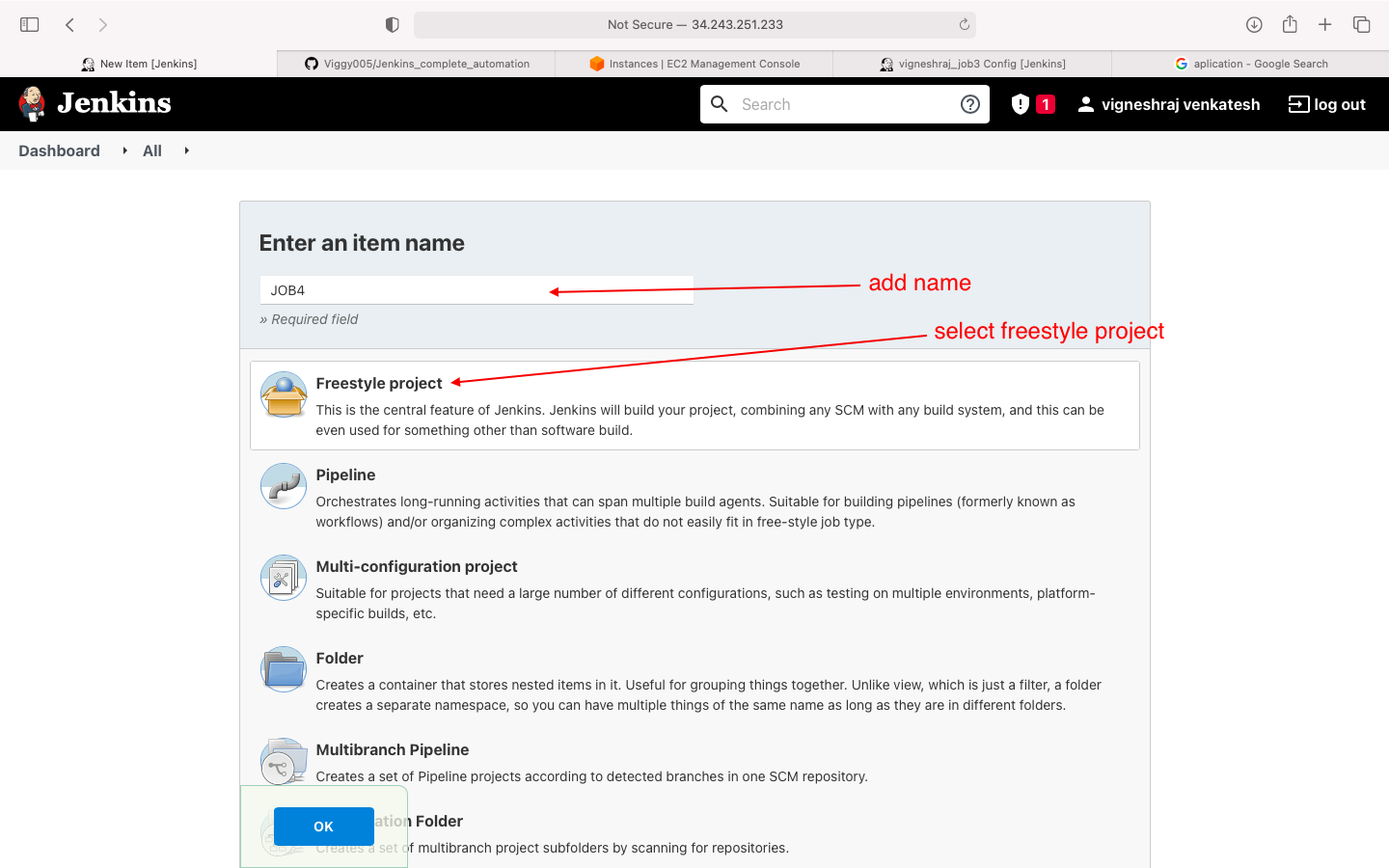Go to the Dashboard breadcrumb

[59, 150]
